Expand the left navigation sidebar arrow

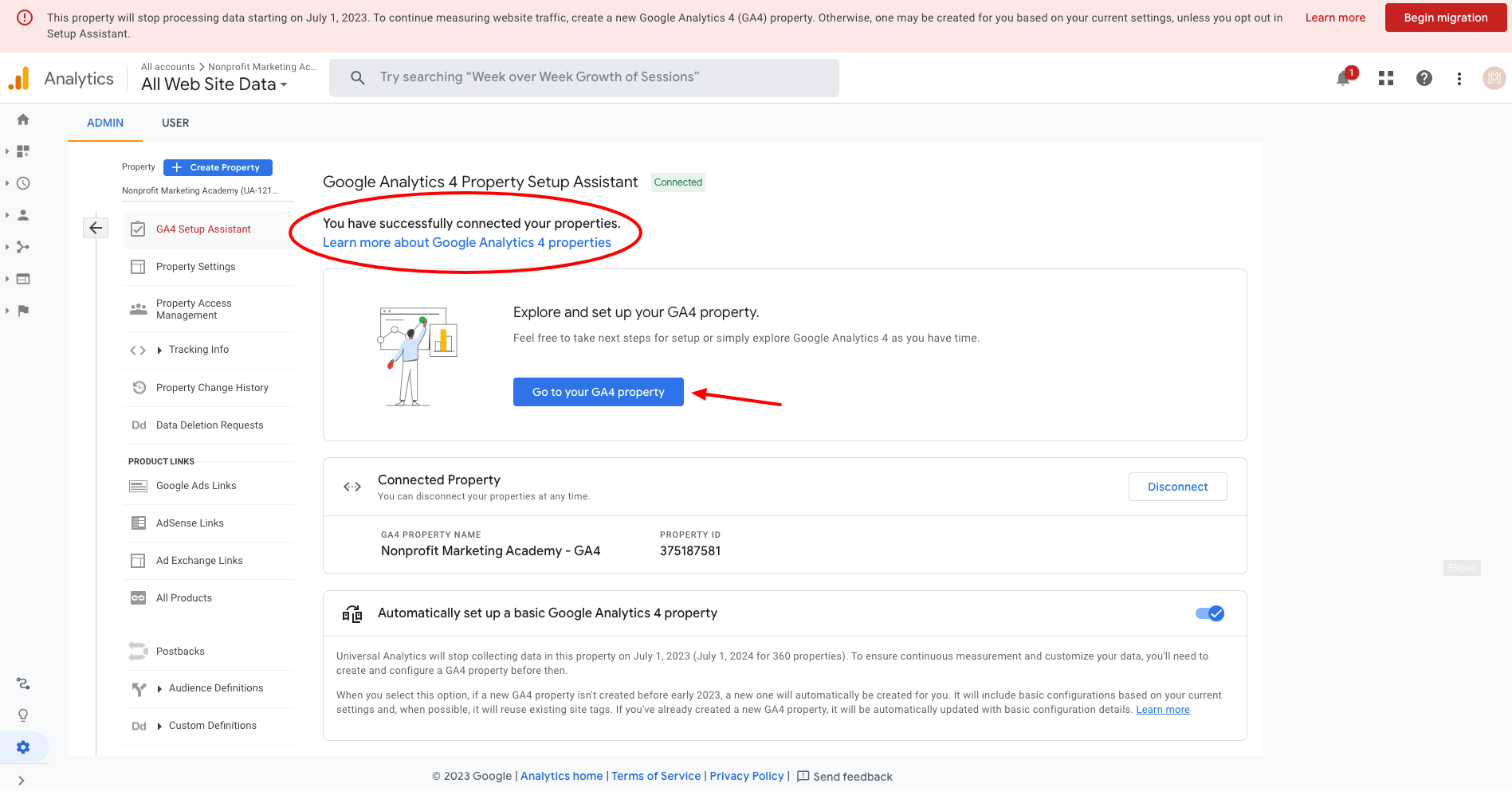(x=22, y=781)
